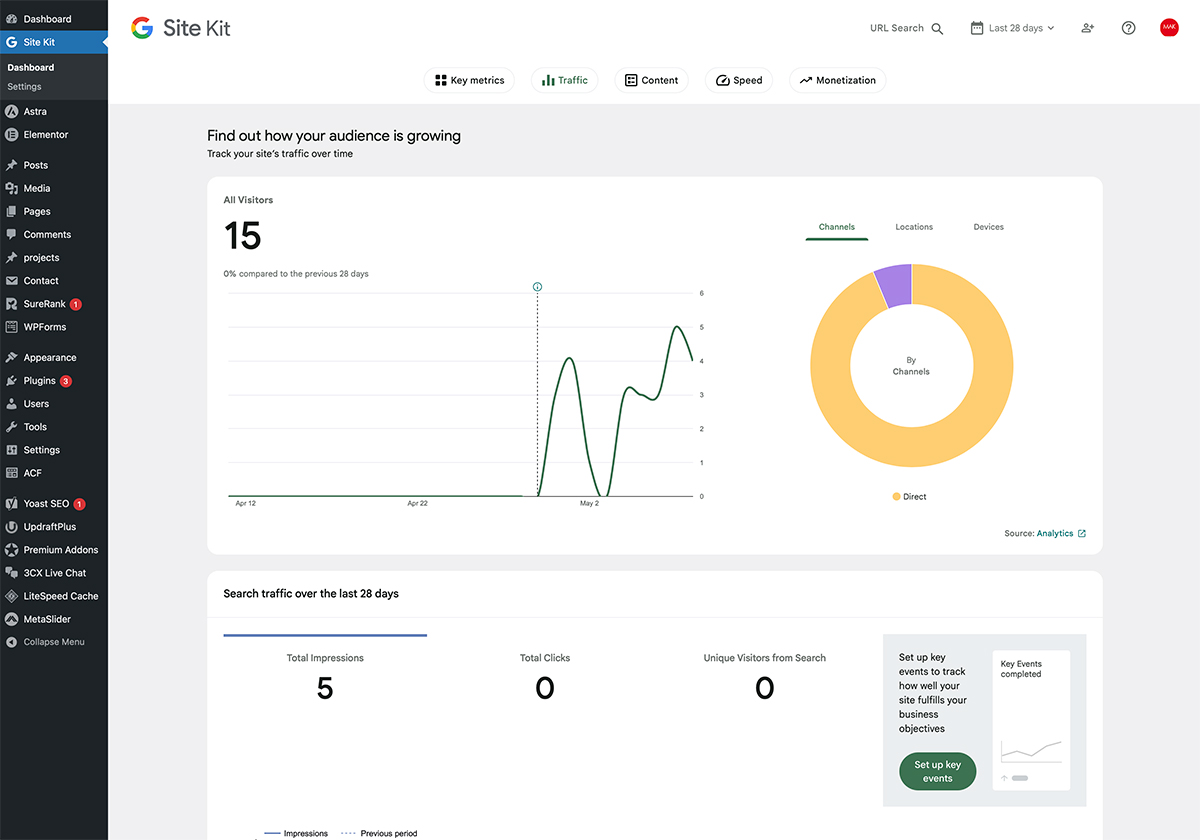Click the red badge on Plugins
This screenshot has width=1200, height=840.
click(66, 381)
